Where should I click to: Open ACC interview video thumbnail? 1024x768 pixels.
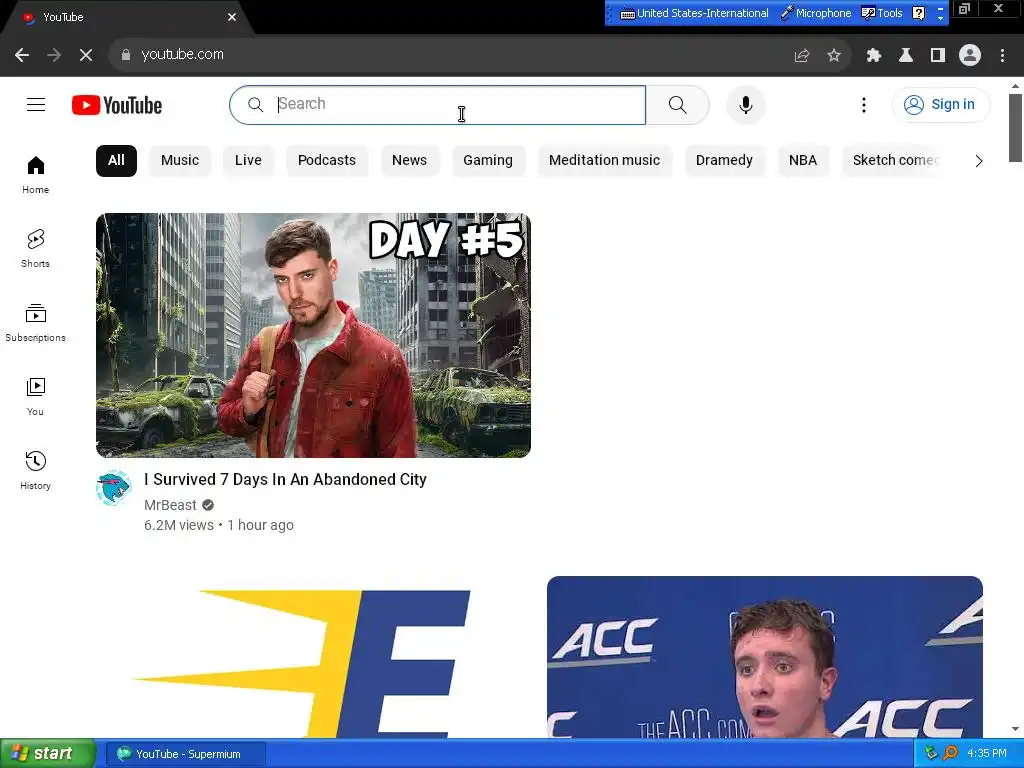coord(765,657)
